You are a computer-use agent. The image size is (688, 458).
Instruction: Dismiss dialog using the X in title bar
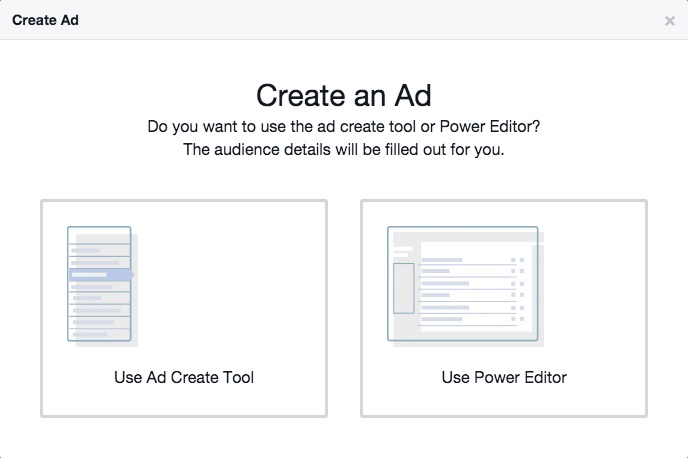click(670, 21)
